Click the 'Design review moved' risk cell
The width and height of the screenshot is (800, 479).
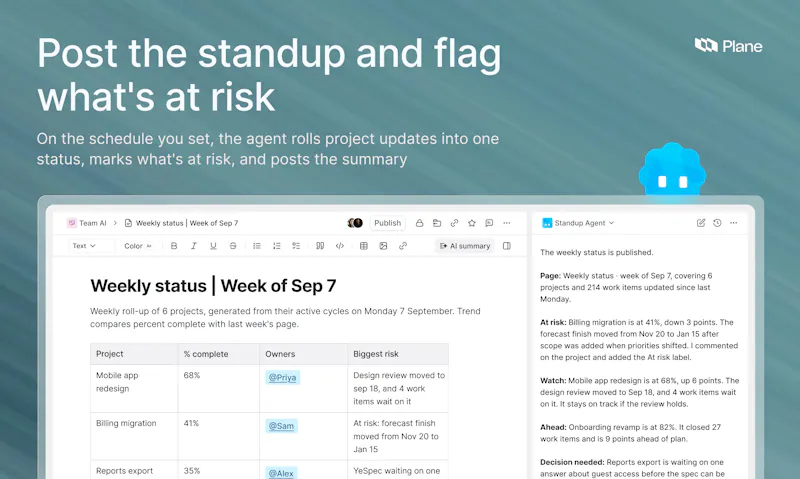click(x=398, y=388)
